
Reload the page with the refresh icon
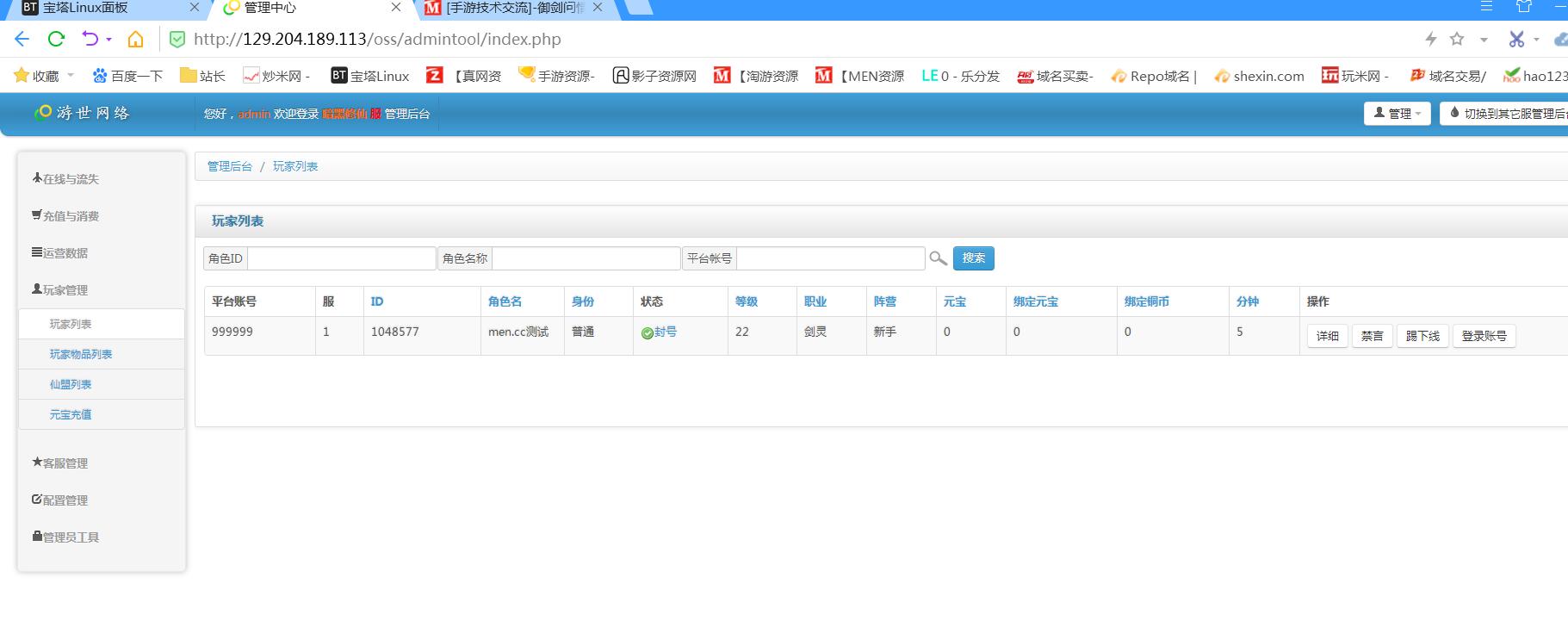click(56, 39)
